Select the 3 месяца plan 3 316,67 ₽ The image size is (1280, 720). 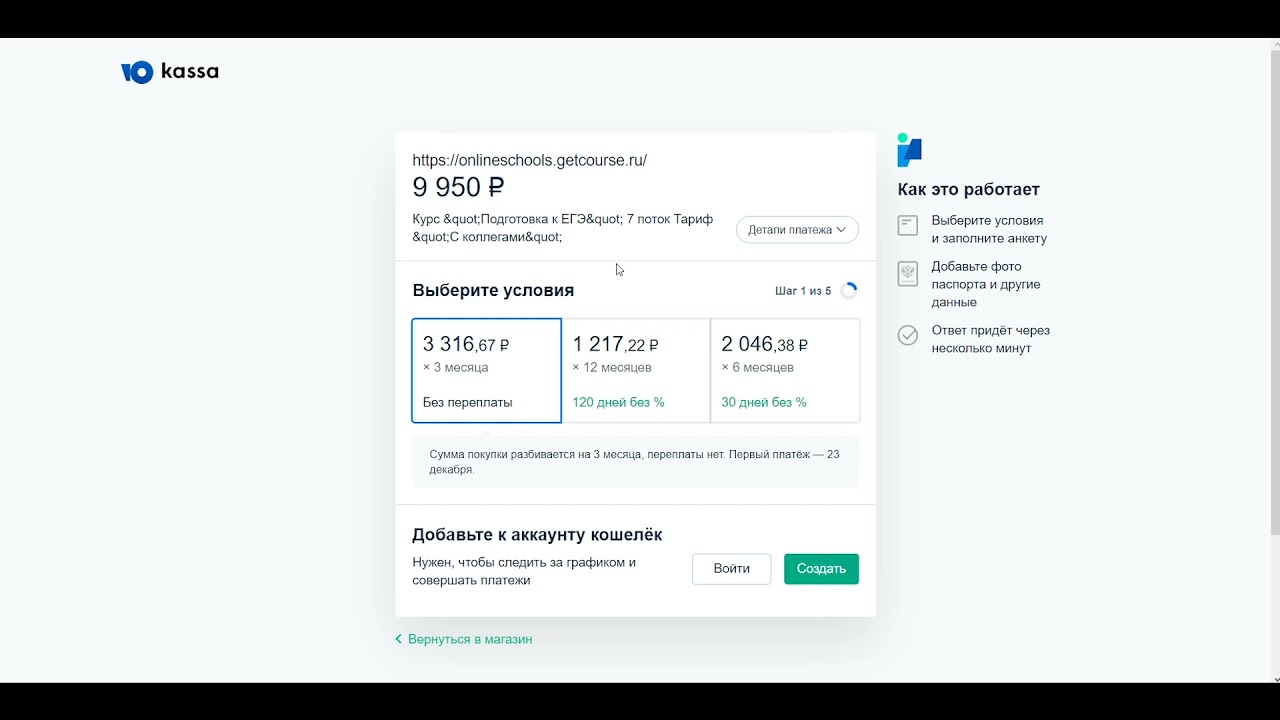coord(486,371)
